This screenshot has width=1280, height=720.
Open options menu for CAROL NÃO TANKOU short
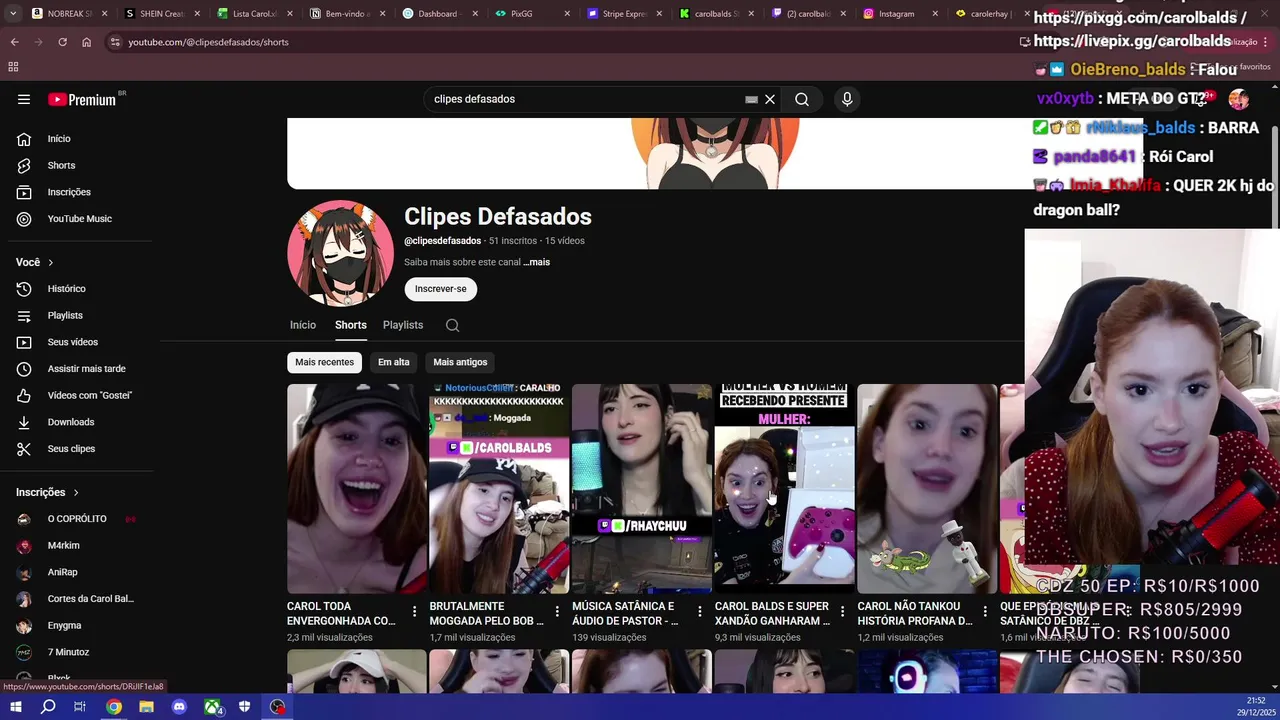[984, 611]
